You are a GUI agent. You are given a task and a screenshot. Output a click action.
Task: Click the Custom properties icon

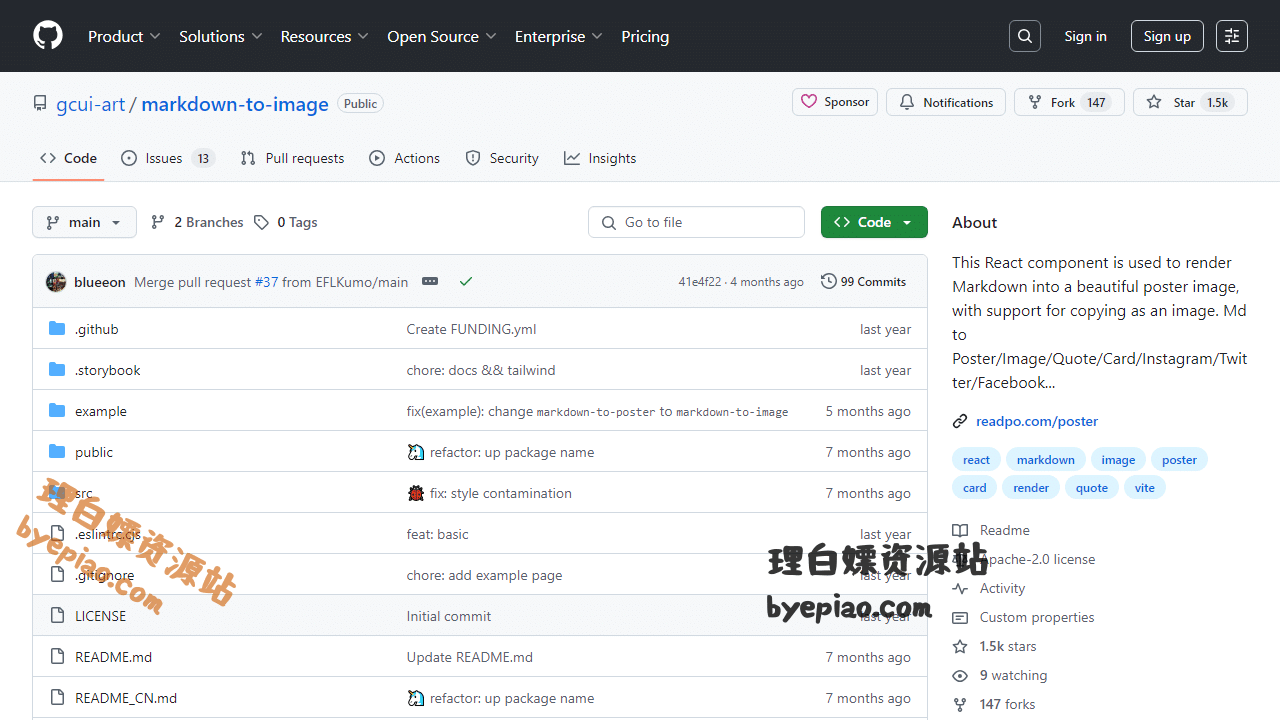pos(960,617)
